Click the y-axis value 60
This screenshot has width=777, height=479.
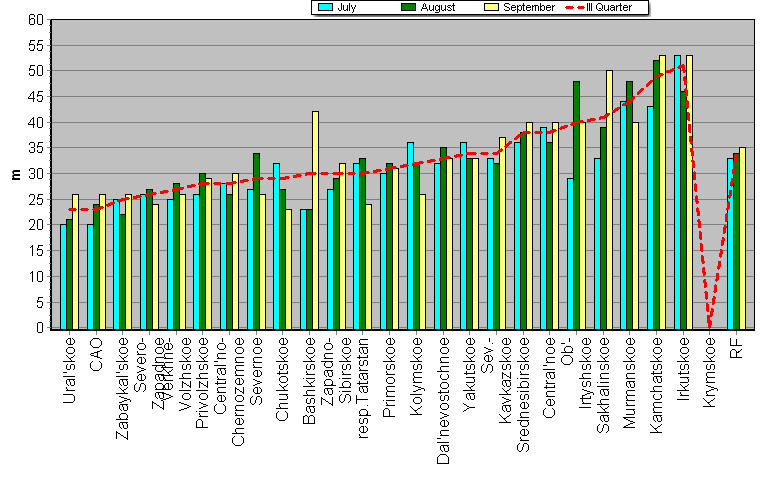[x=36, y=20]
